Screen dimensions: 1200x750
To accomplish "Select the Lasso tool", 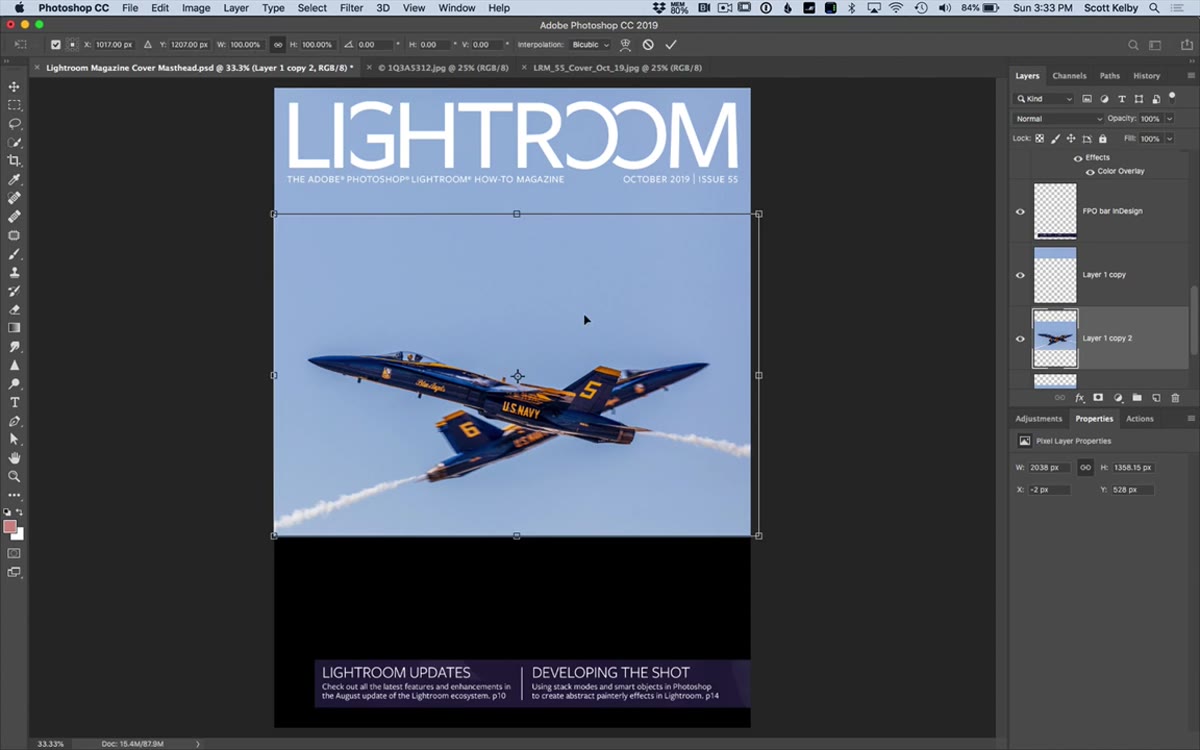I will 14,124.
